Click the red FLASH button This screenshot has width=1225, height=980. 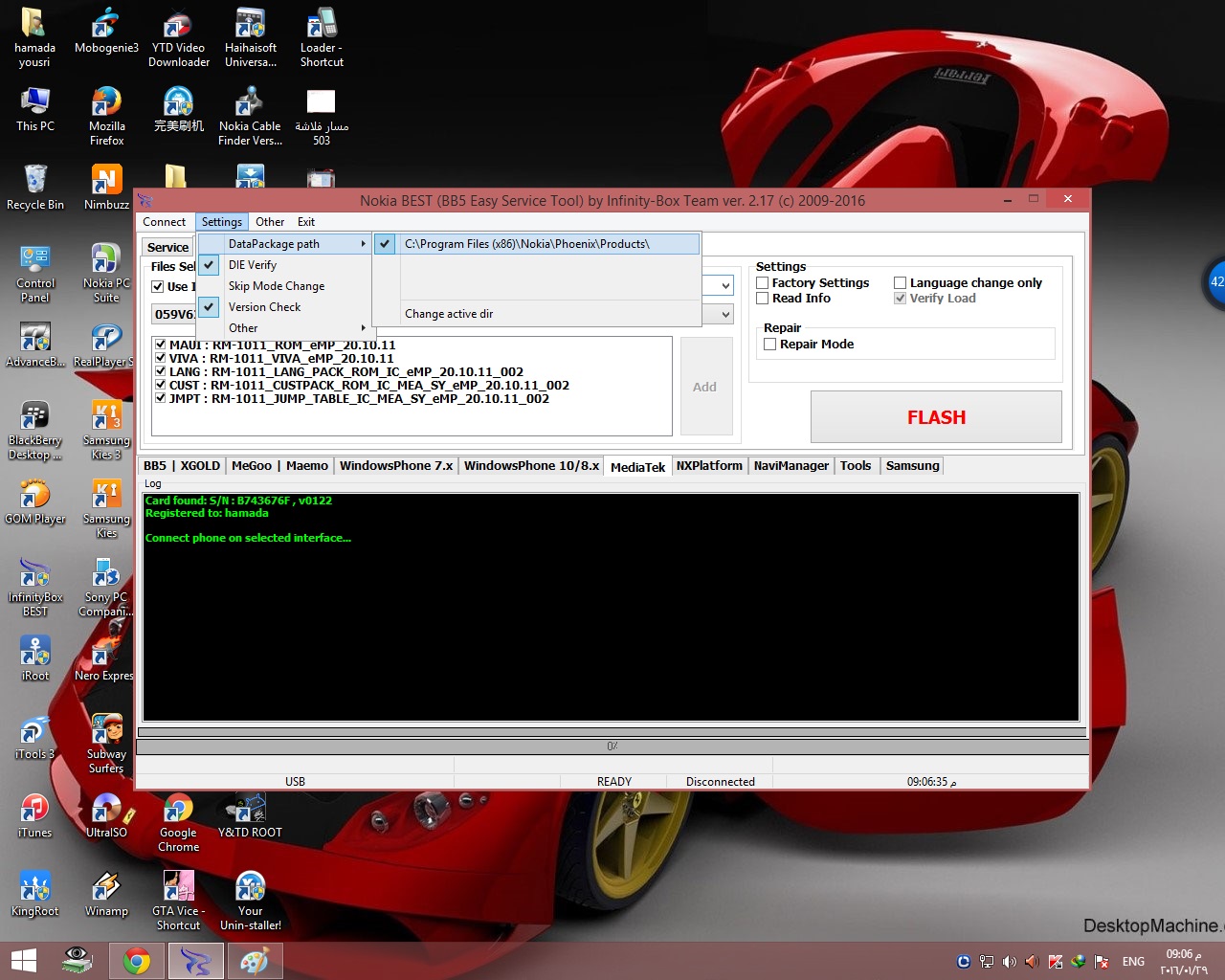pyautogui.click(x=936, y=417)
